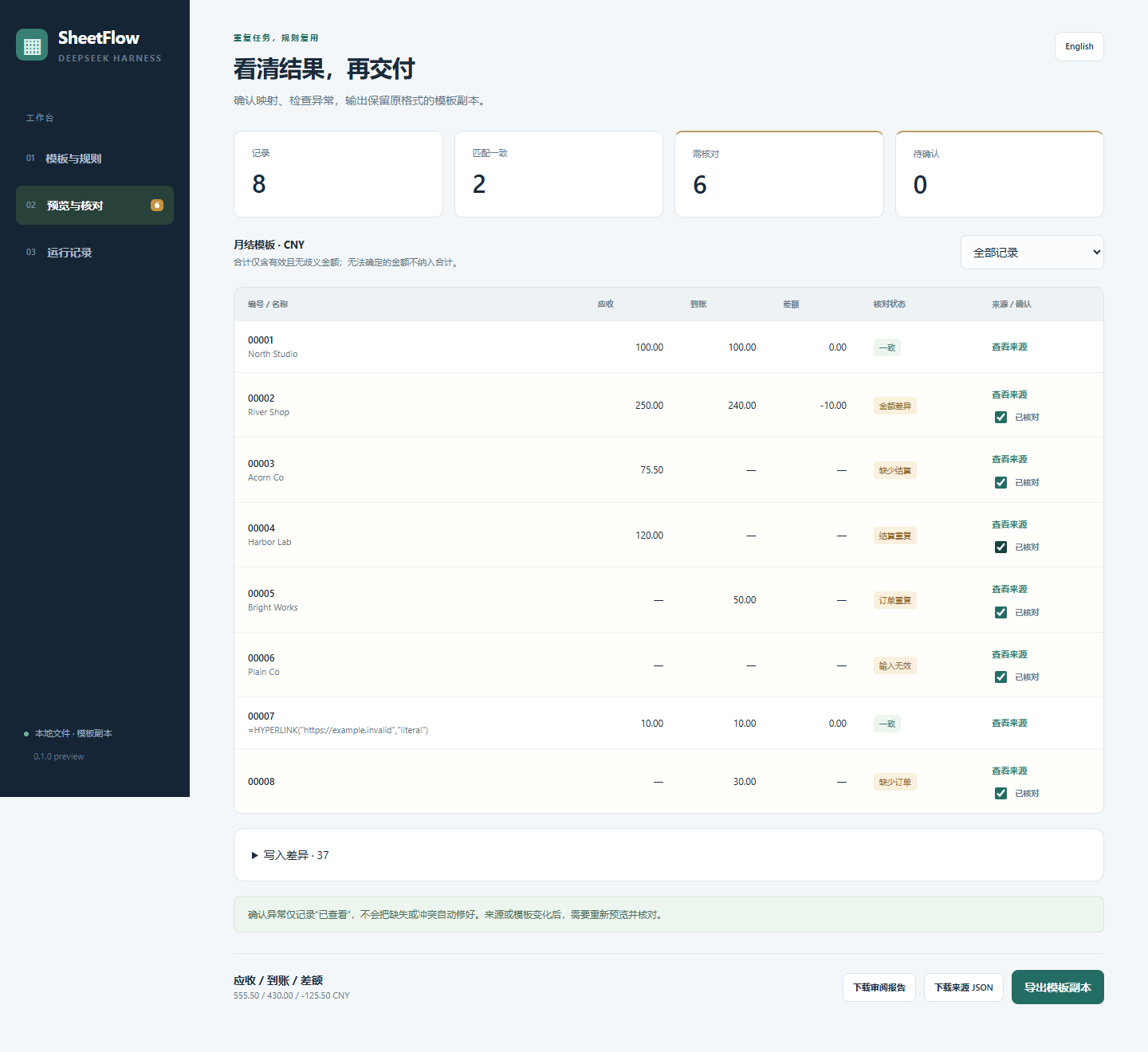Open 查看来源 for 00004 Harbor Lab
The image size is (1148, 1052).
(1009, 524)
